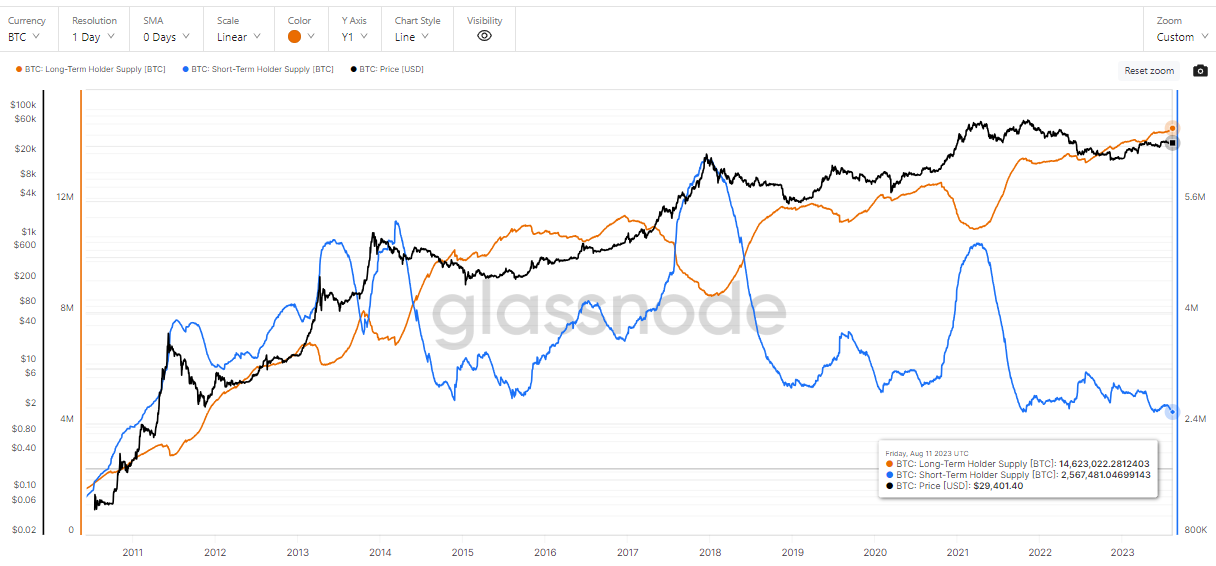Image resolution: width=1216 pixels, height=566 pixels.
Task: Expand the Resolution 1 Day dropdown
Action: pyautogui.click(x=94, y=37)
